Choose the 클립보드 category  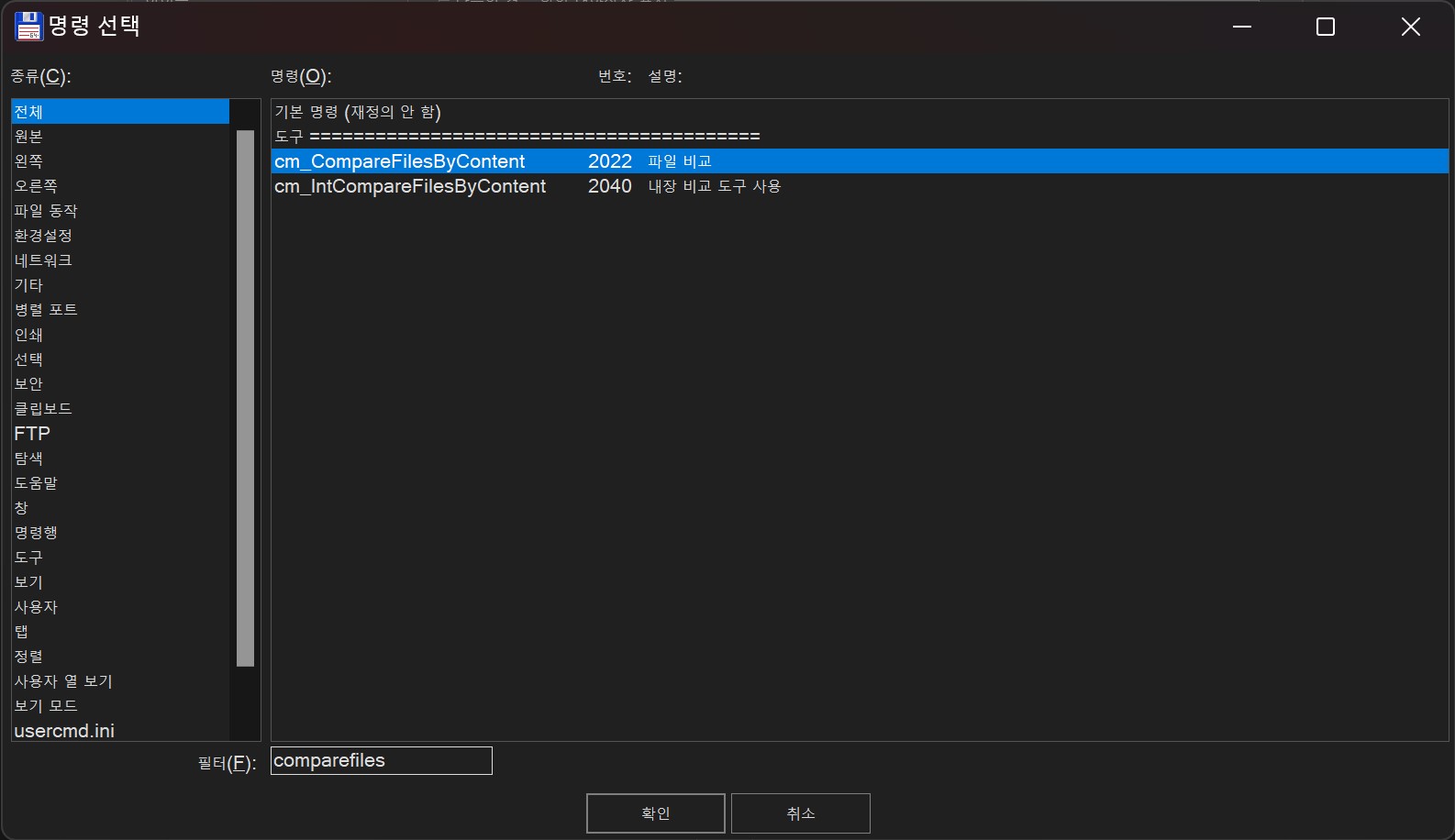pyautogui.click(x=43, y=409)
